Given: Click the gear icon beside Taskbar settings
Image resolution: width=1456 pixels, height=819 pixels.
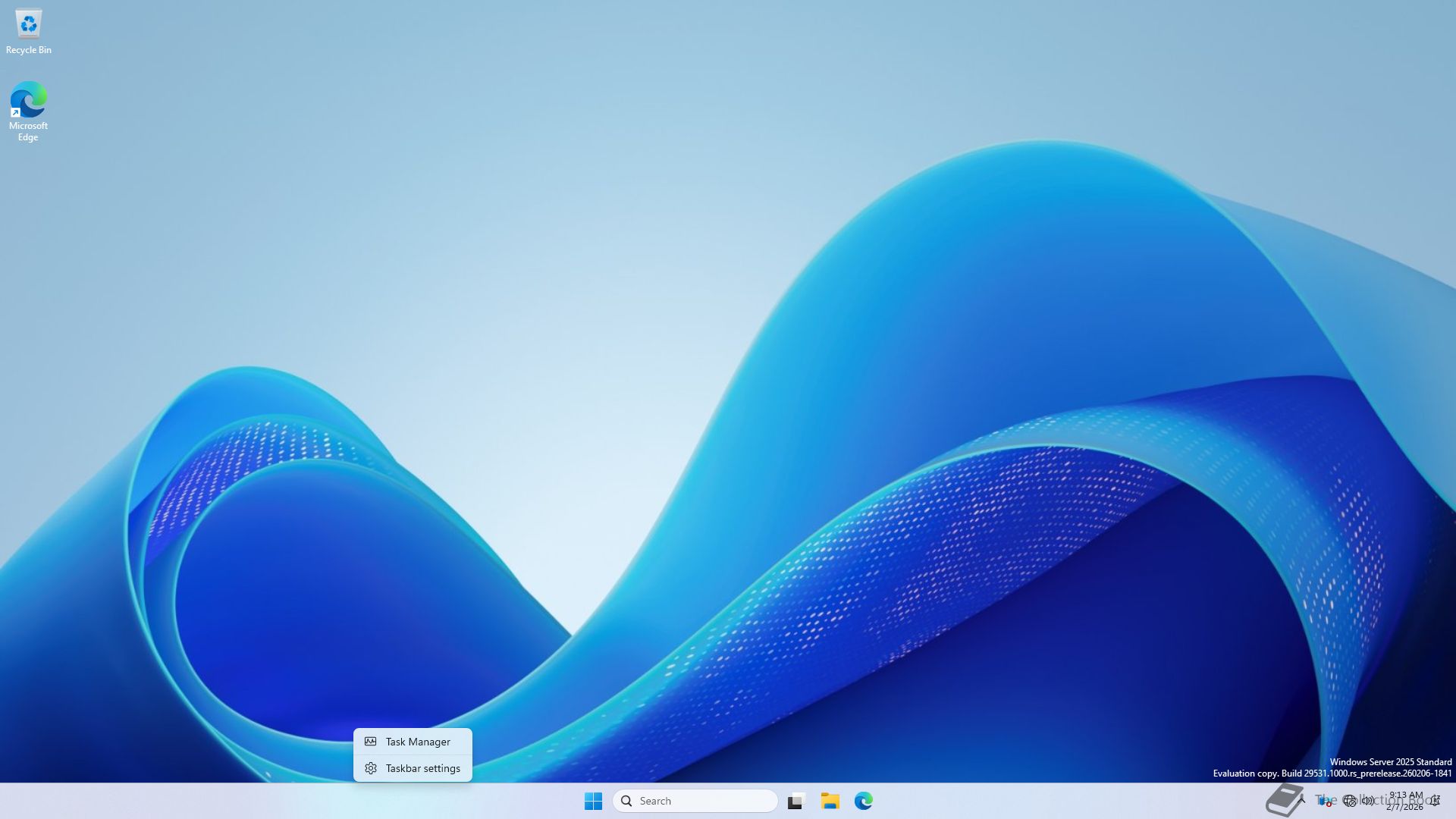Looking at the screenshot, I should point(371,768).
